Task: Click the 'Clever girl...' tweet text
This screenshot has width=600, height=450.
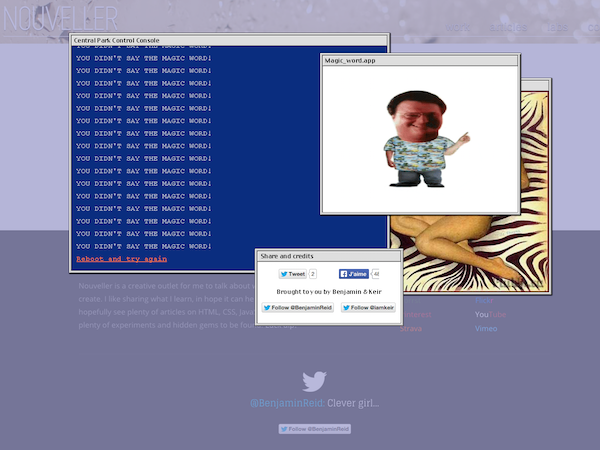Action: [x=353, y=403]
